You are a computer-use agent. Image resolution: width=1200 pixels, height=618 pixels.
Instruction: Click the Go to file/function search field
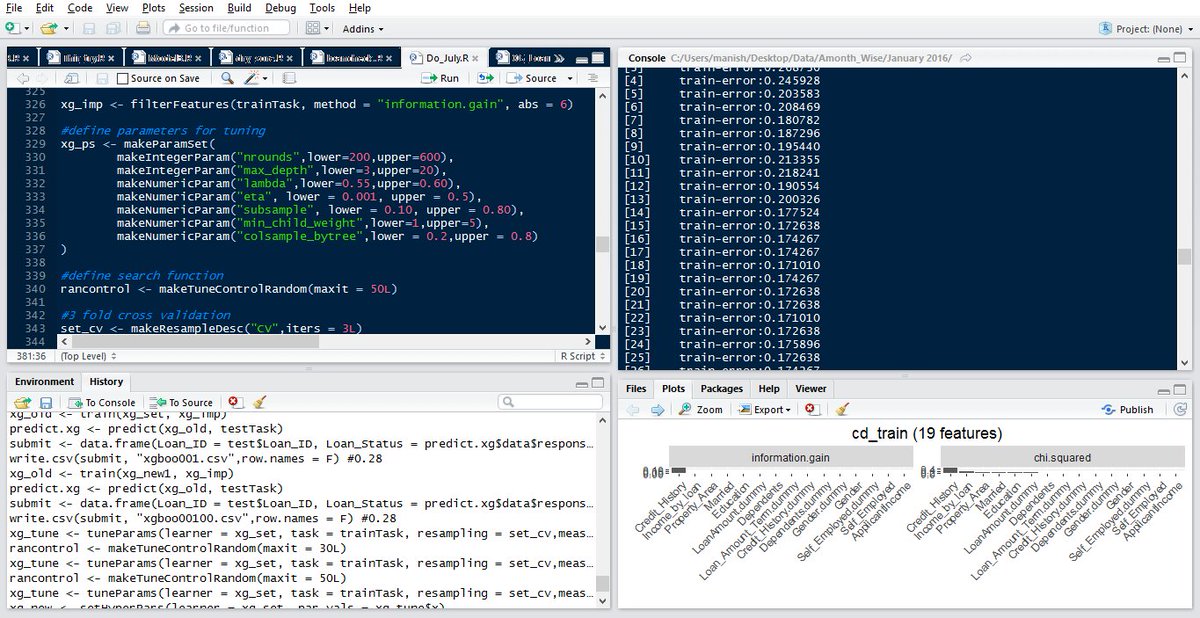[224, 28]
